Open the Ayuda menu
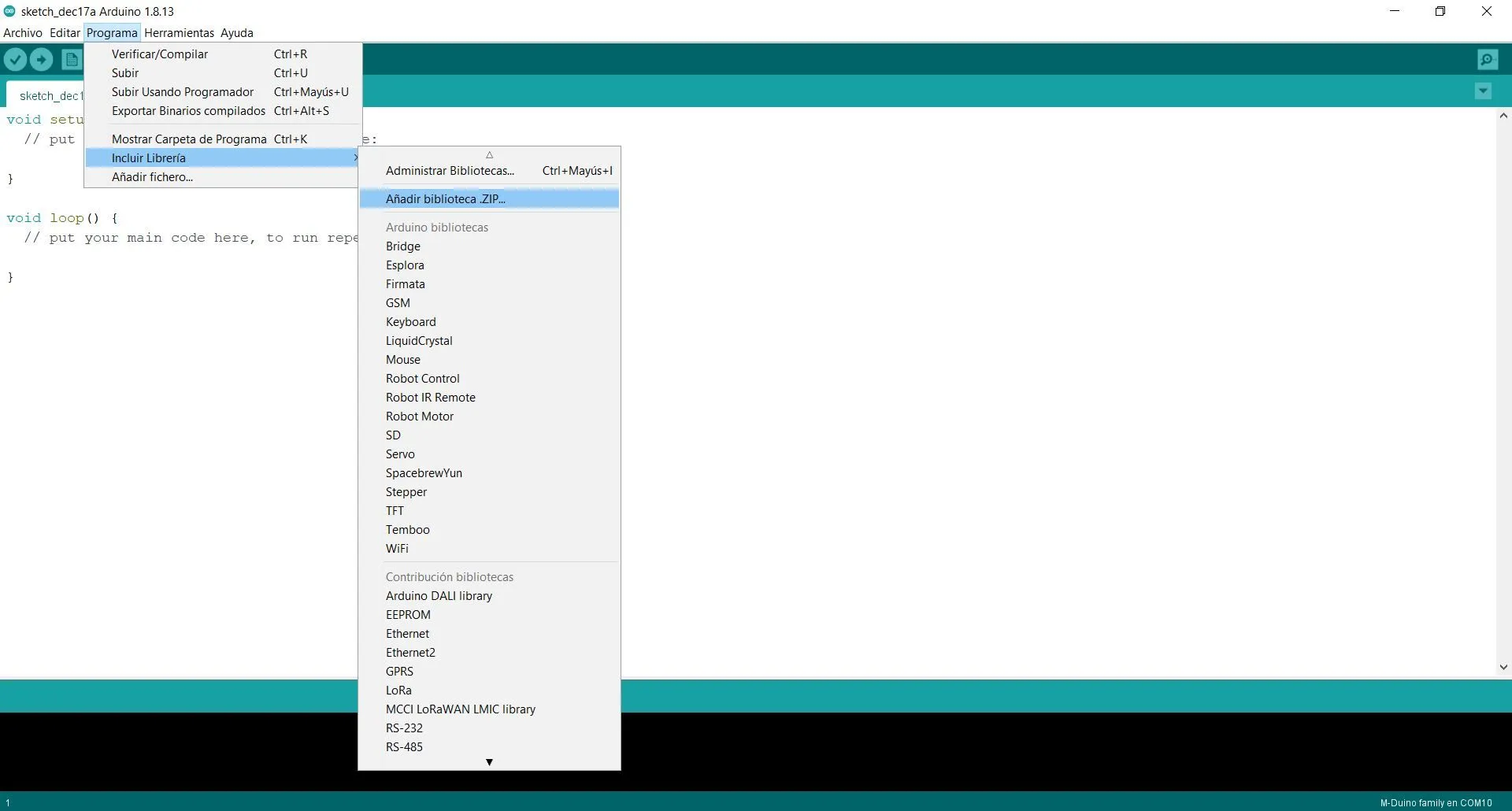1512x811 pixels. pos(237,33)
